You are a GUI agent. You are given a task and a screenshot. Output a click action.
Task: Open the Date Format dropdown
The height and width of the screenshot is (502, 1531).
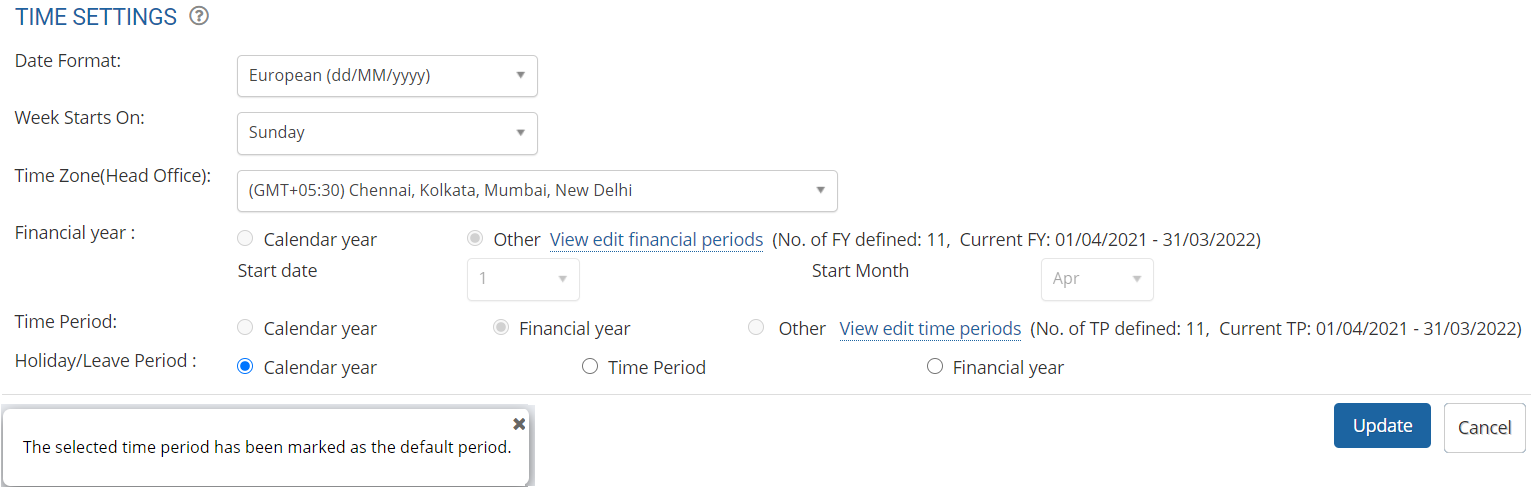click(387, 76)
